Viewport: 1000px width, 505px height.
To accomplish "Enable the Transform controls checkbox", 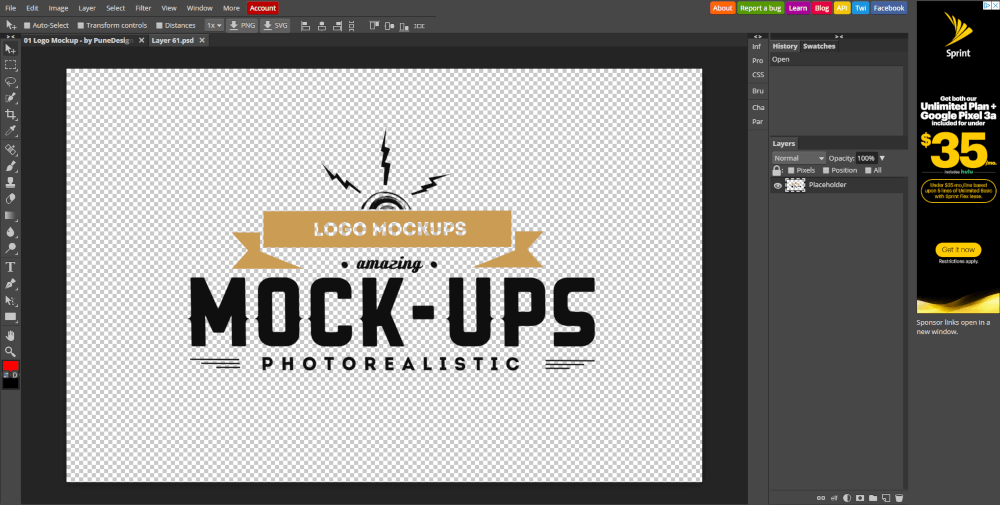I will click(x=80, y=26).
